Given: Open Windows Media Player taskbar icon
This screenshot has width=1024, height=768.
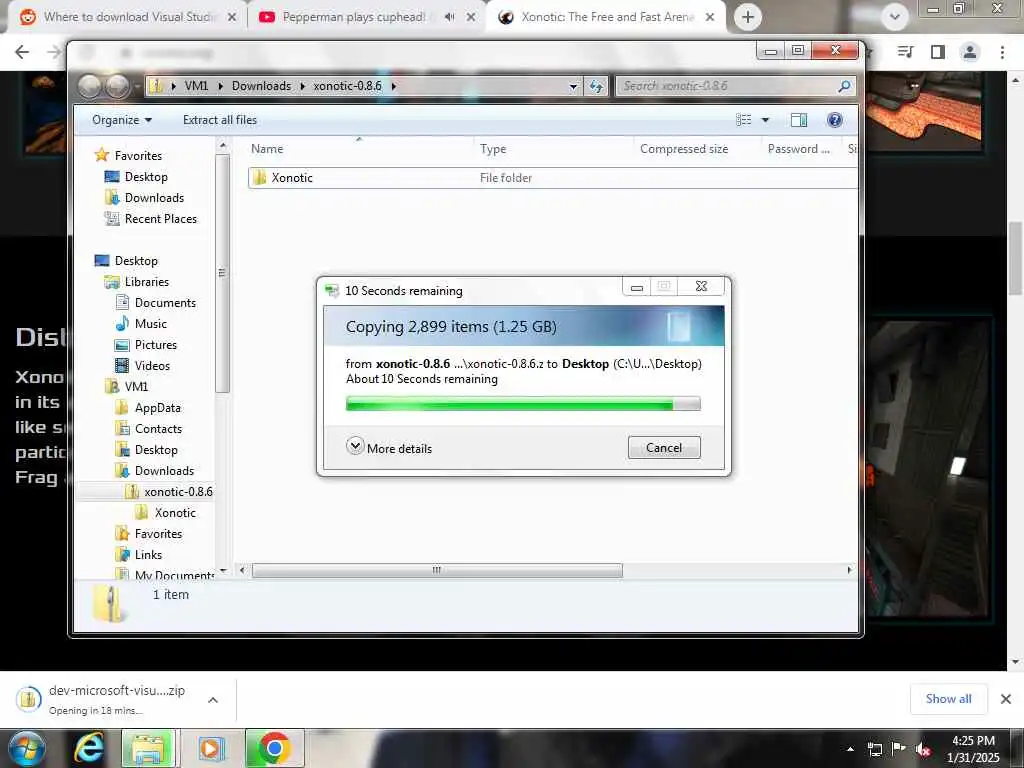Looking at the screenshot, I should [210, 748].
